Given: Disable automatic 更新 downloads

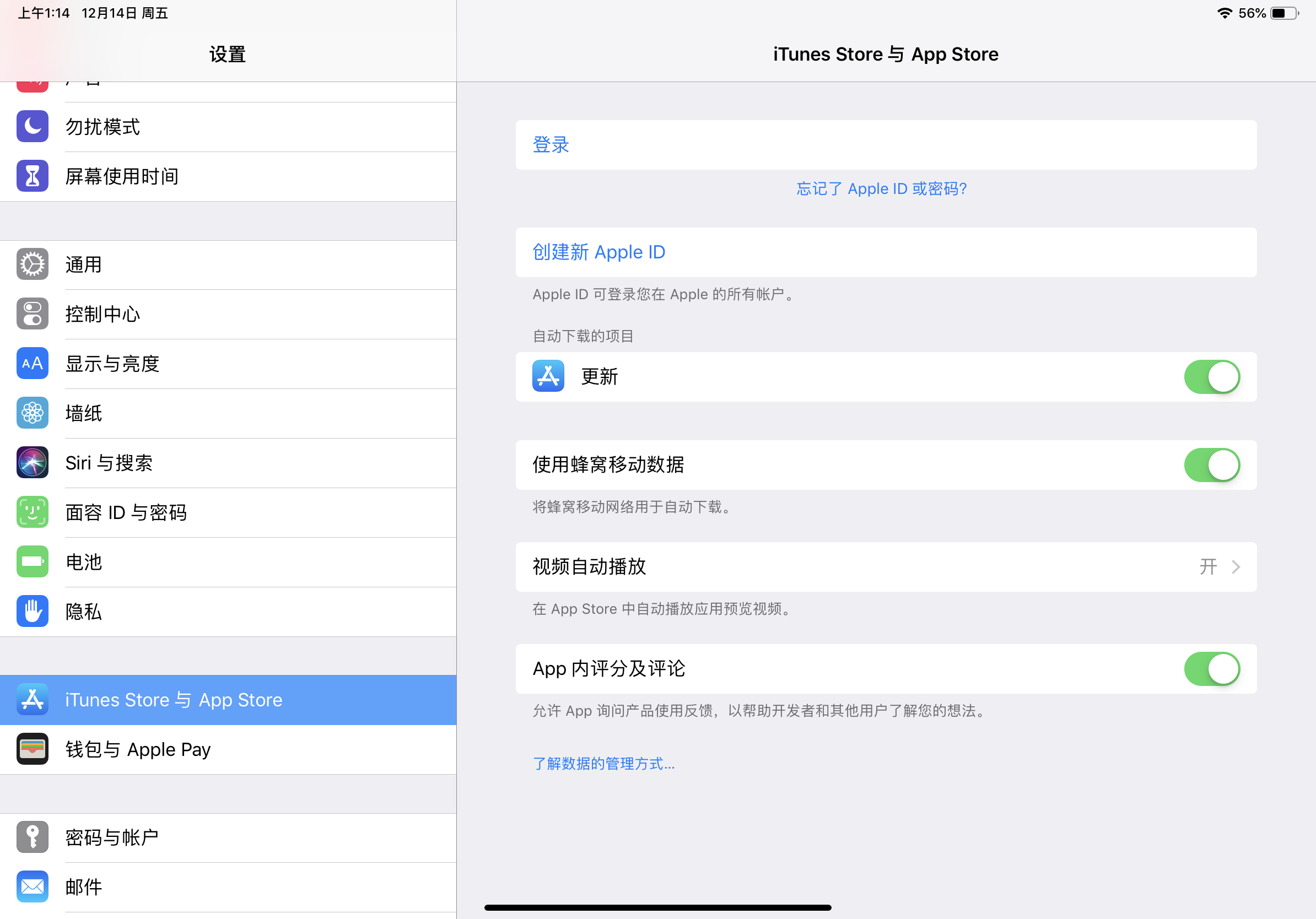Looking at the screenshot, I should click(1212, 376).
